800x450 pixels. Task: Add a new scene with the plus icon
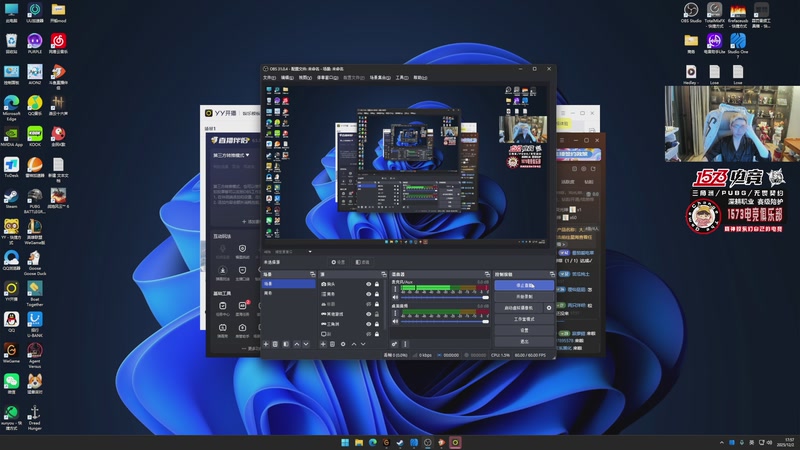tap(266, 344)
